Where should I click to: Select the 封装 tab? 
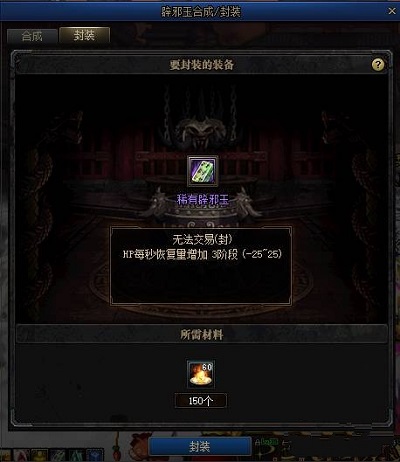(84, 35)
